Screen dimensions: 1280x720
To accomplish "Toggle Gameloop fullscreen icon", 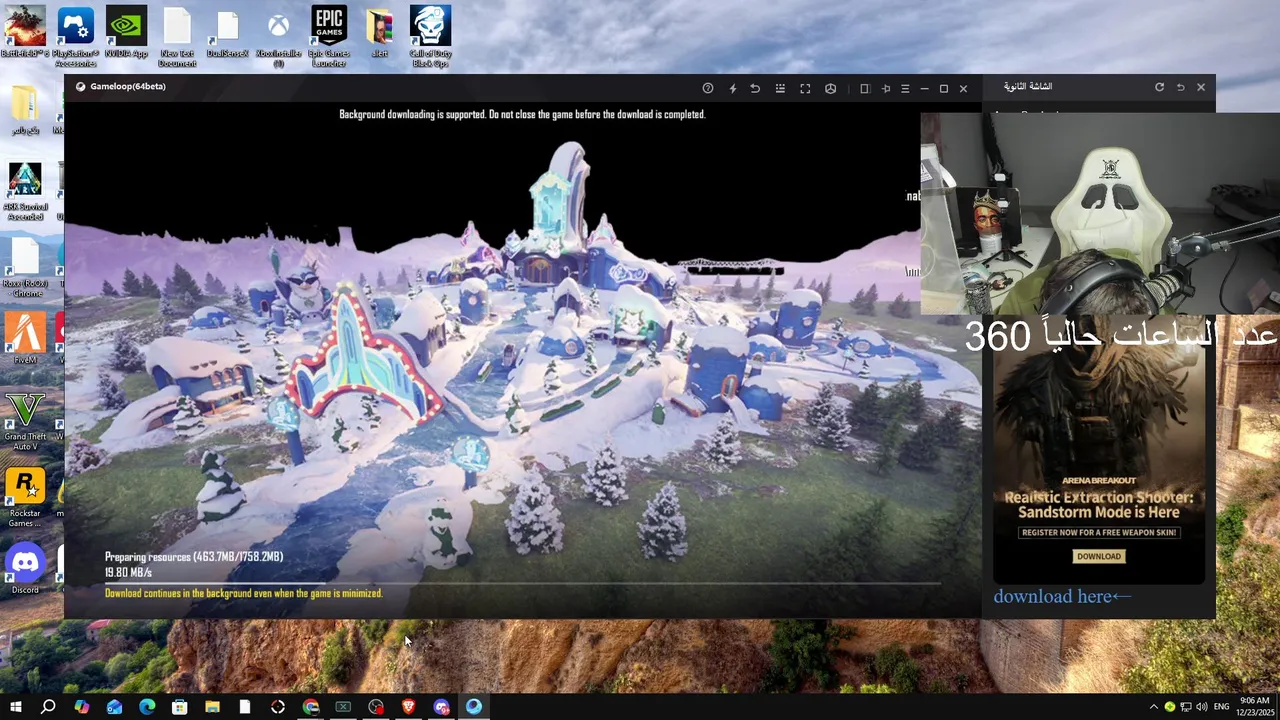I will pos(805,88).
